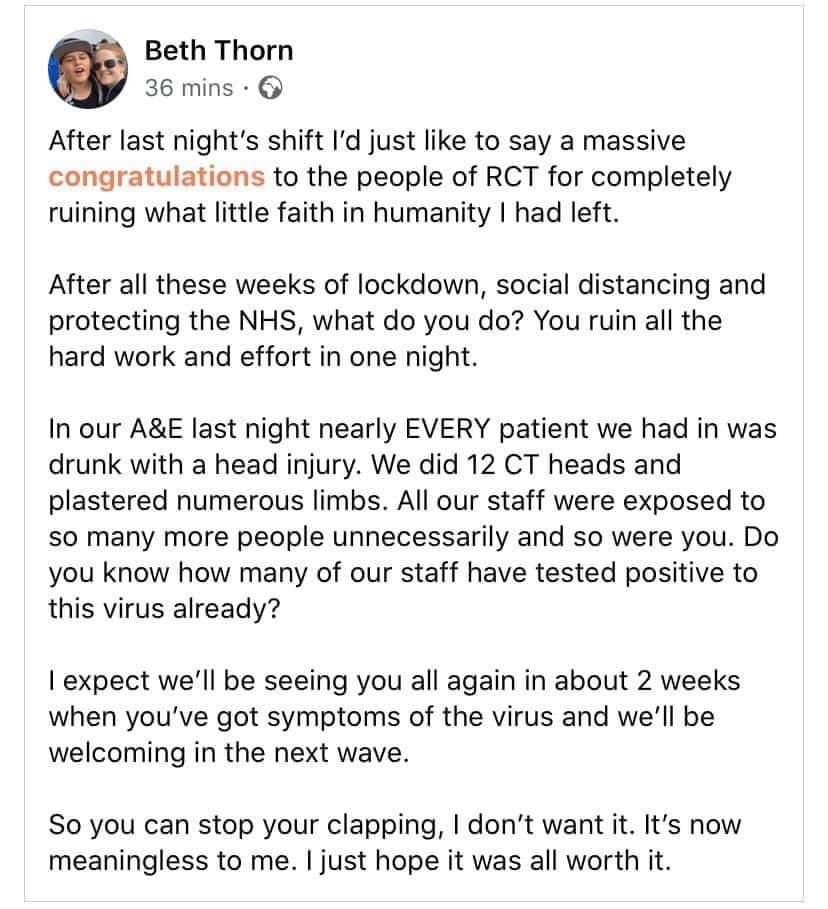This screenshot has width=828, height=909.
Task: Select the paragraph about weeks of lockdown
Action: [x=407, y=321]
